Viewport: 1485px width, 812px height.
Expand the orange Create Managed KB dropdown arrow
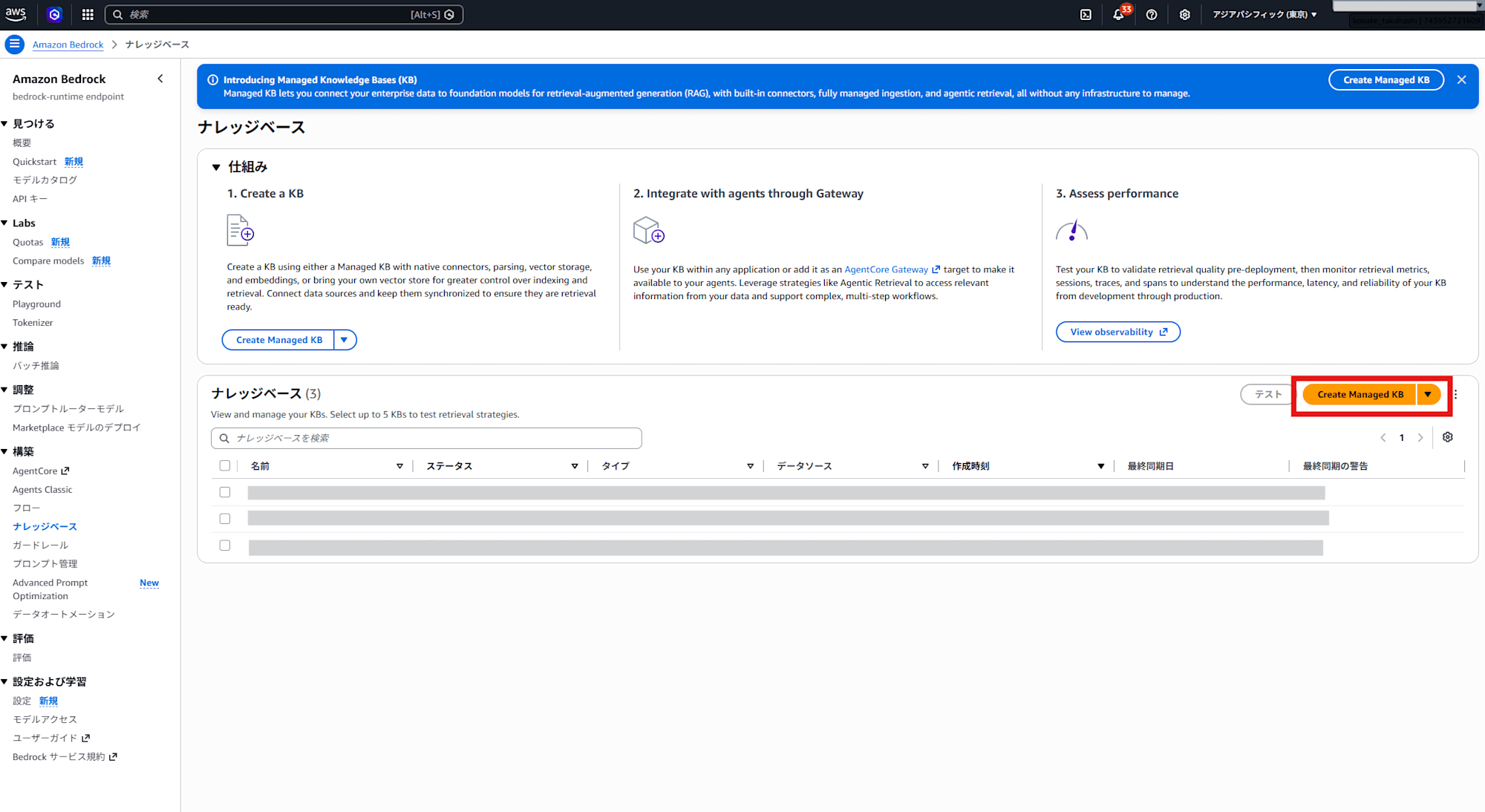pos(1429,395)
